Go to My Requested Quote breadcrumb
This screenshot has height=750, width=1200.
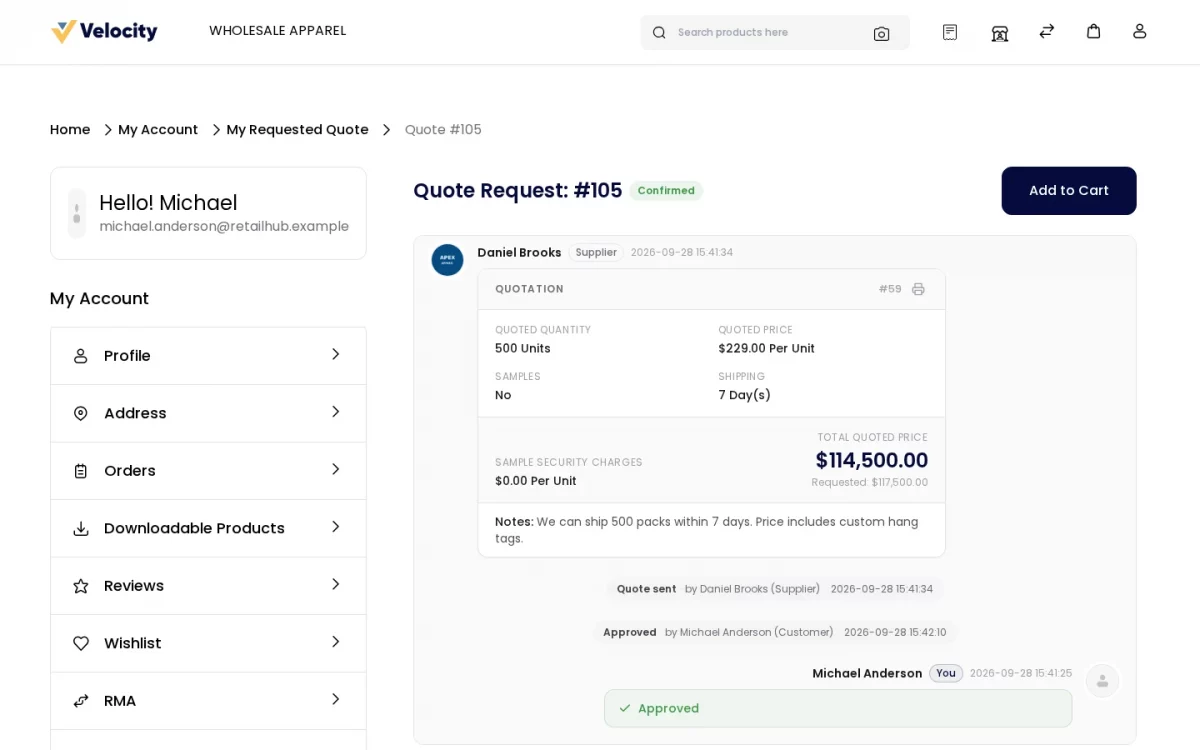point(297,130)
